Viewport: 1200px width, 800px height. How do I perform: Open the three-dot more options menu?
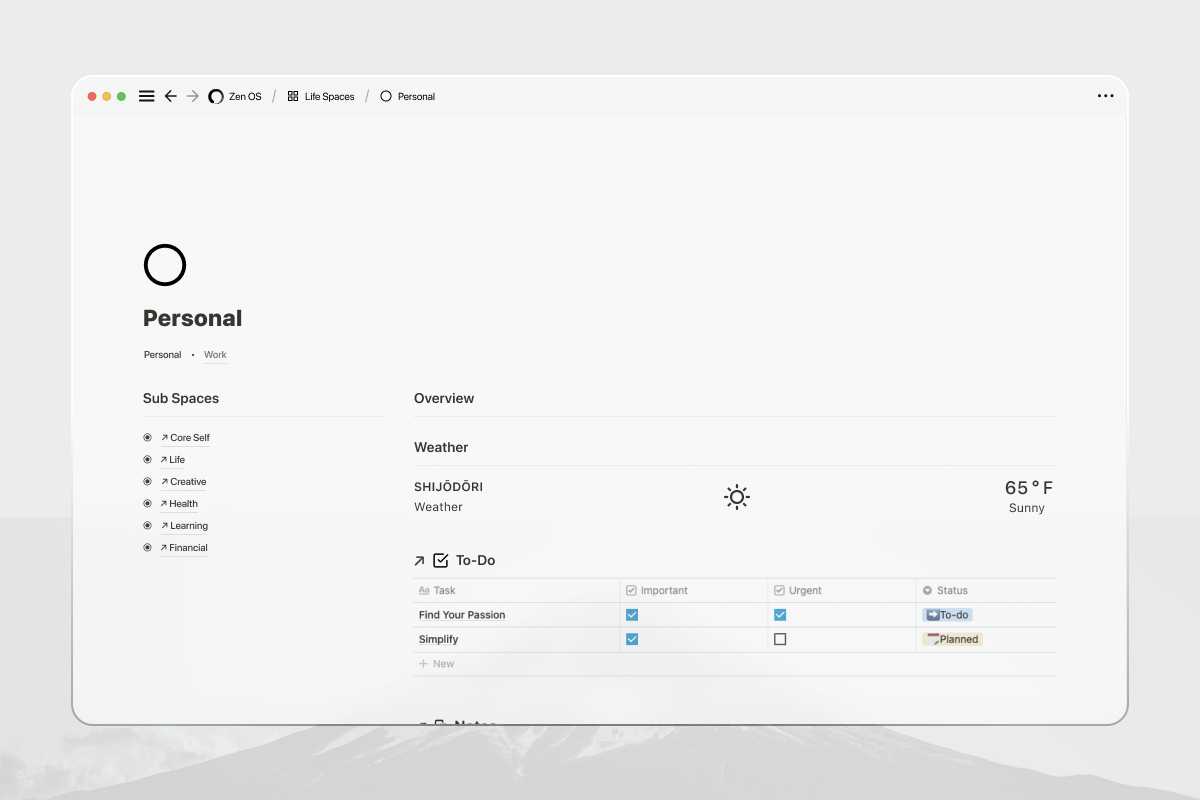[1105, 96]
